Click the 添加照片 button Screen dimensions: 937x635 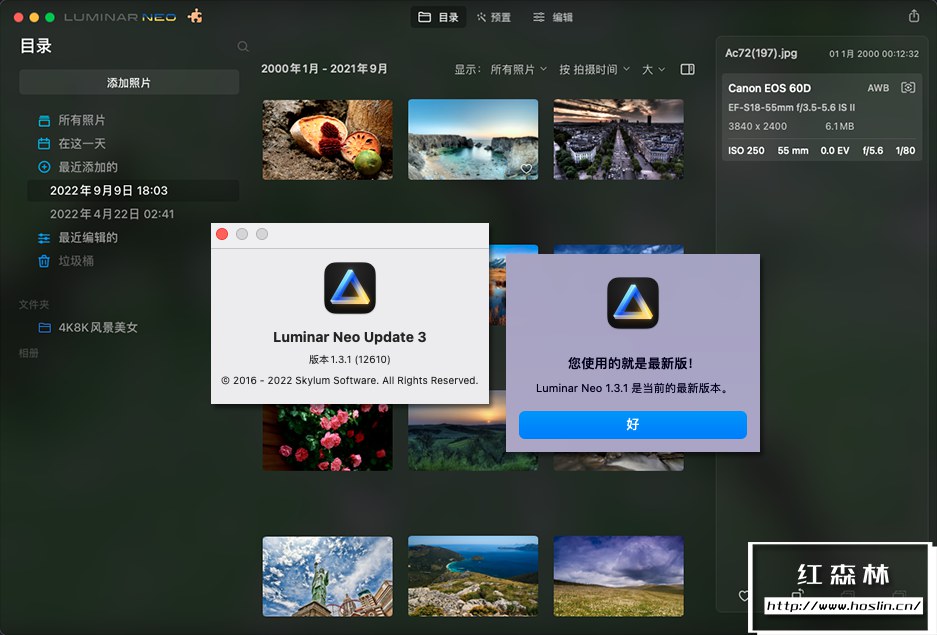(x=129, y=82)
